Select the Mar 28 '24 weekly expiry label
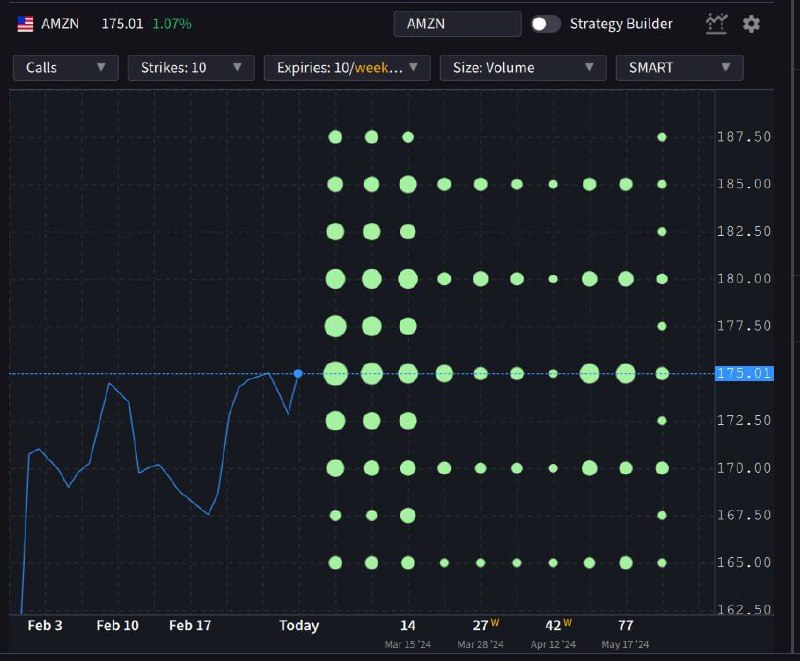Image resolution: width=800 pixels, height=661 pixels. tap(480, 645)
